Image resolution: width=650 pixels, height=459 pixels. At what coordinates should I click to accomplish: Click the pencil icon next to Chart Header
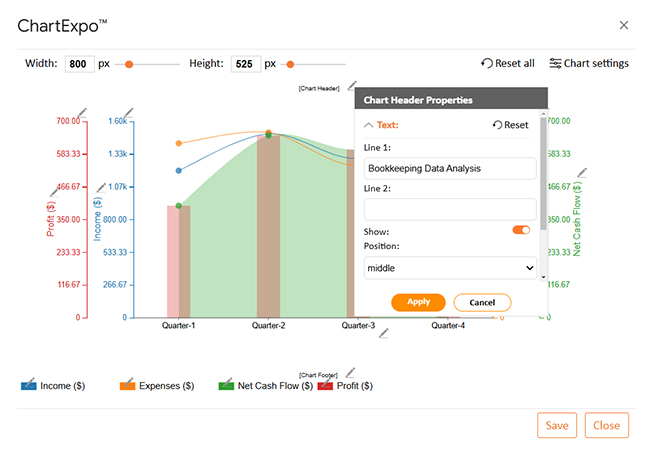(352, 86)
